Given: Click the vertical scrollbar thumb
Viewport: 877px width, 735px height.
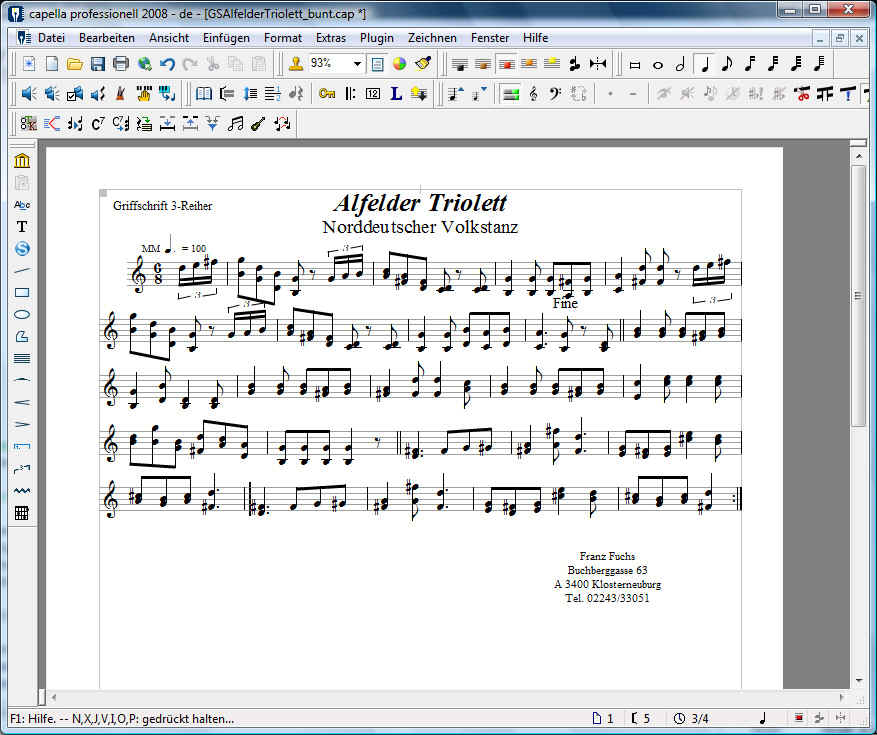Looking at the screenshot, I should (x=858, y=295).
